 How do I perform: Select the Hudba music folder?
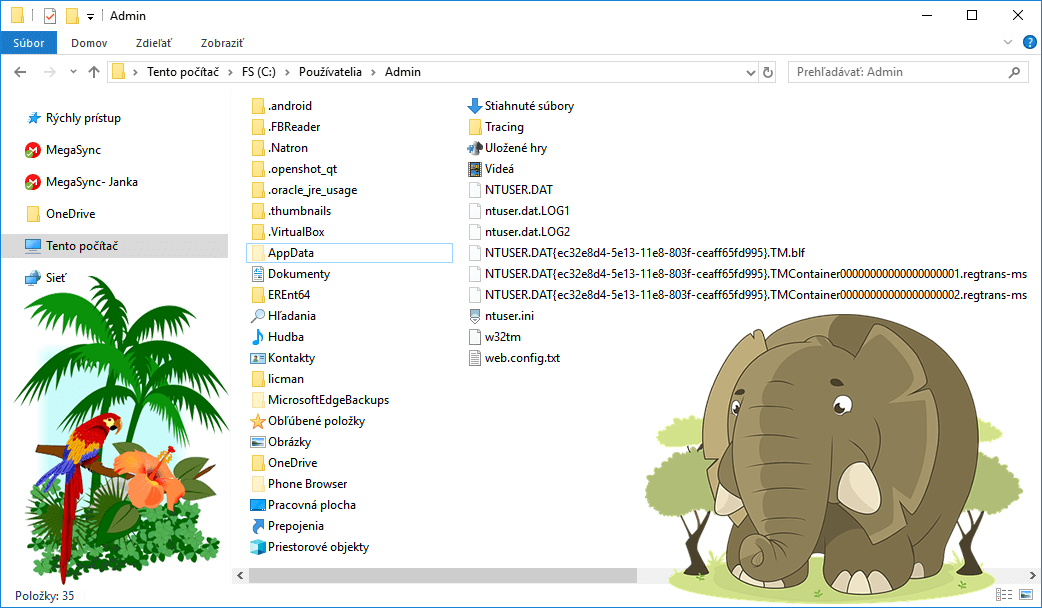pos(285,337)
